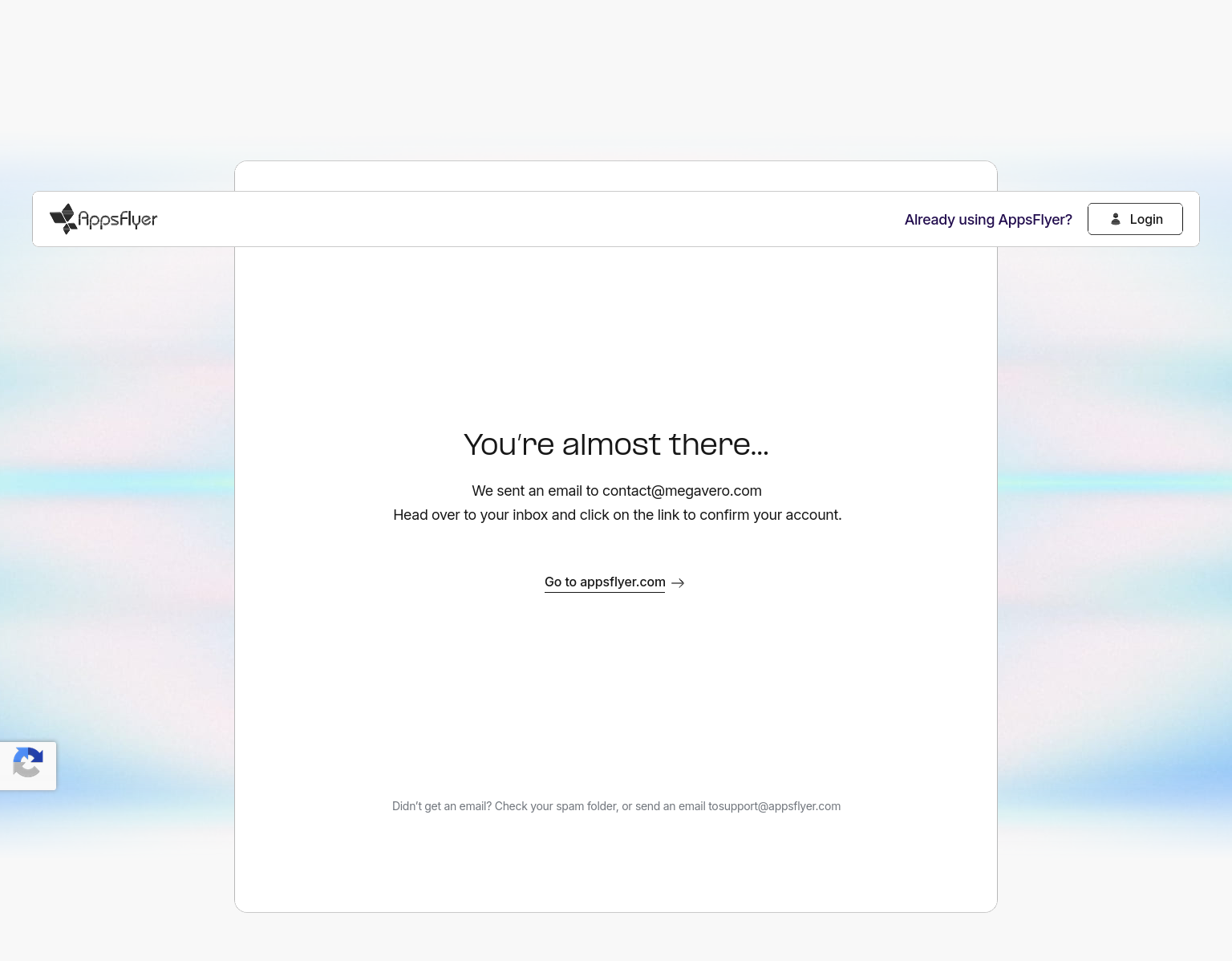Click the support@appsflyer.com email address
Screen dimensions: 1232x961
point(780,806)
